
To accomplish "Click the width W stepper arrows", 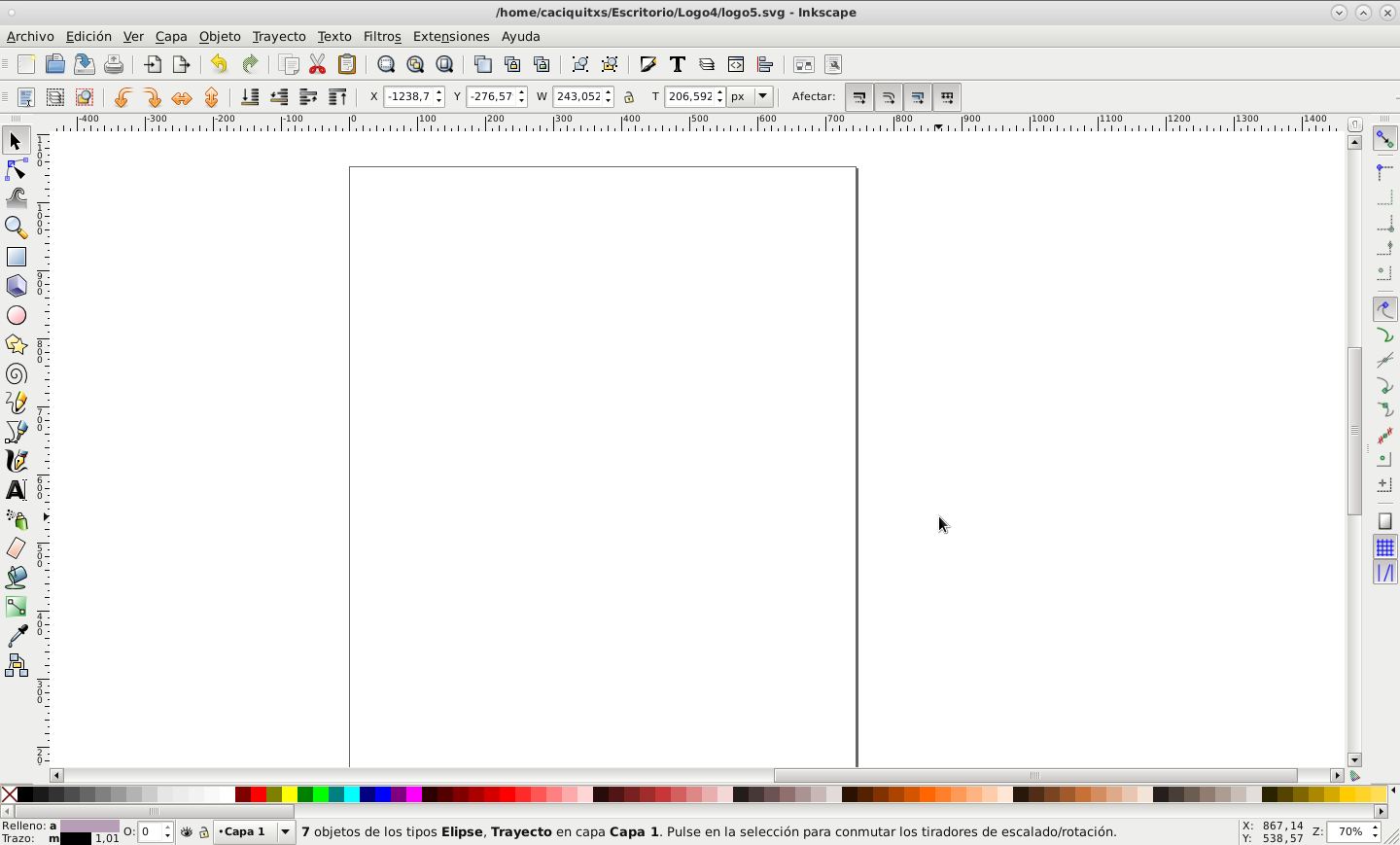I will pyautogui.click(x=609, y=96).
